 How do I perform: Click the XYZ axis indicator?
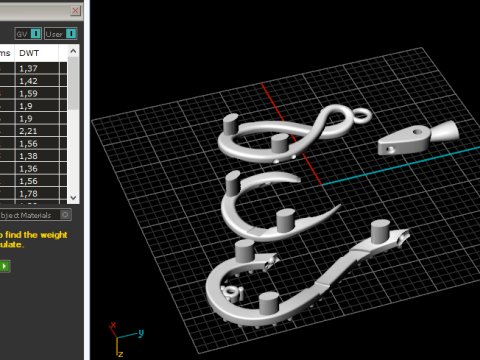click(x=127, y=339)
